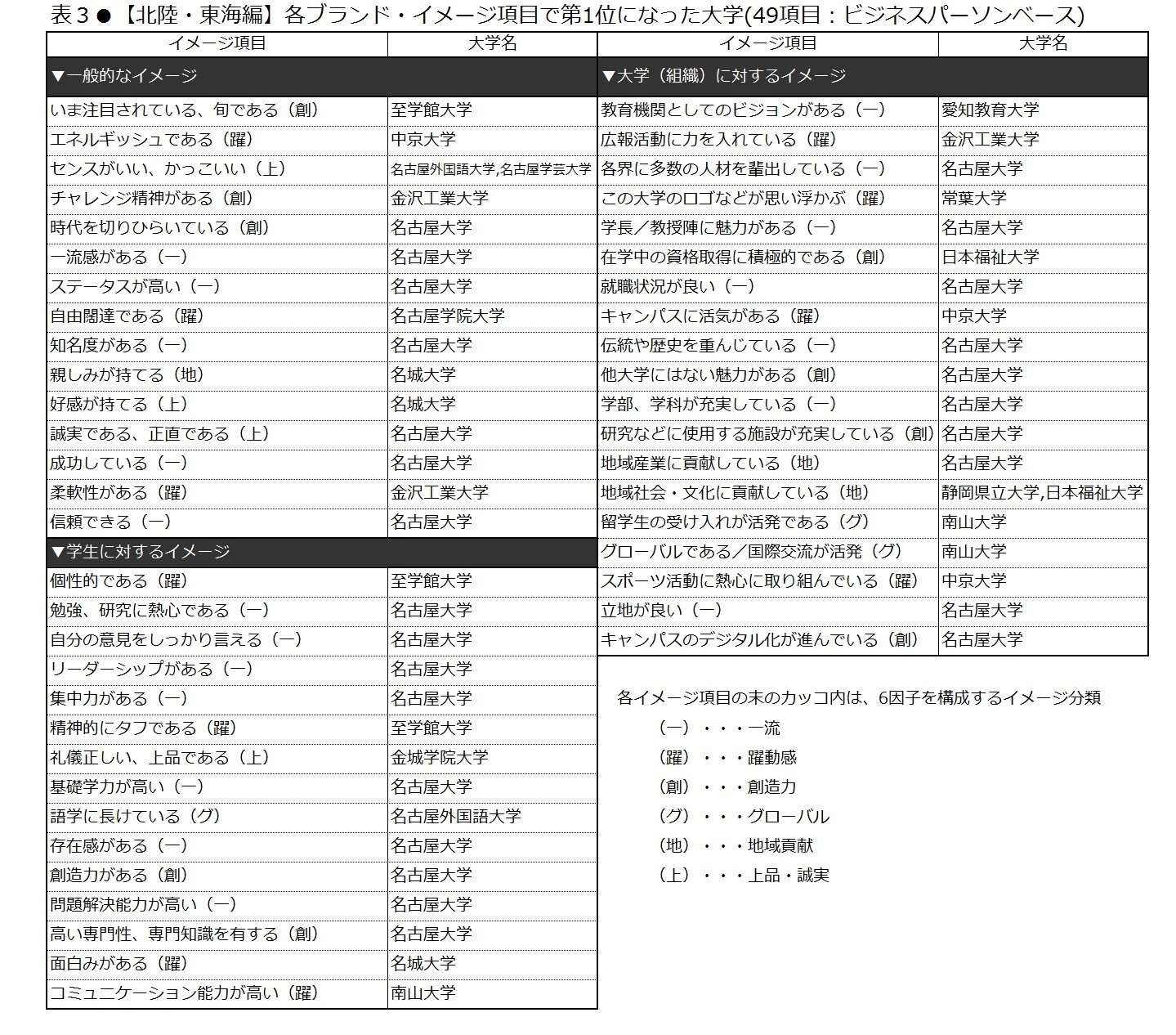
Task: Collapse the ▼大学（組織）に対するイメージ section header
Action: click(x=723, y=76)
